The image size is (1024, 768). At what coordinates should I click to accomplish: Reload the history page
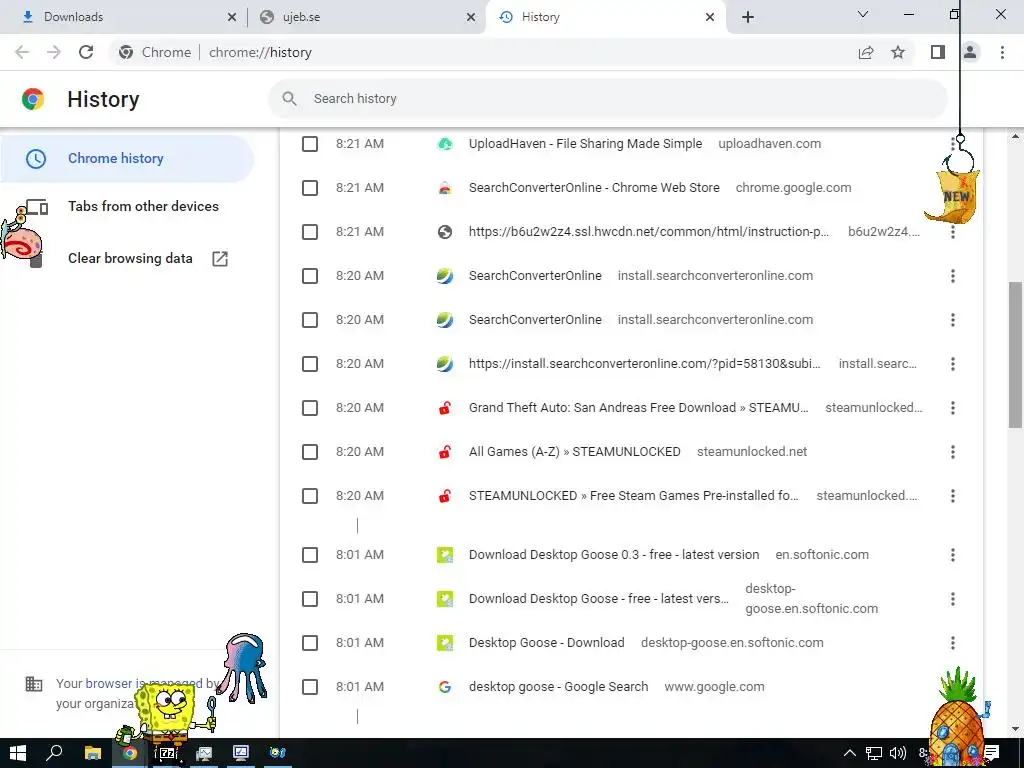86,52
